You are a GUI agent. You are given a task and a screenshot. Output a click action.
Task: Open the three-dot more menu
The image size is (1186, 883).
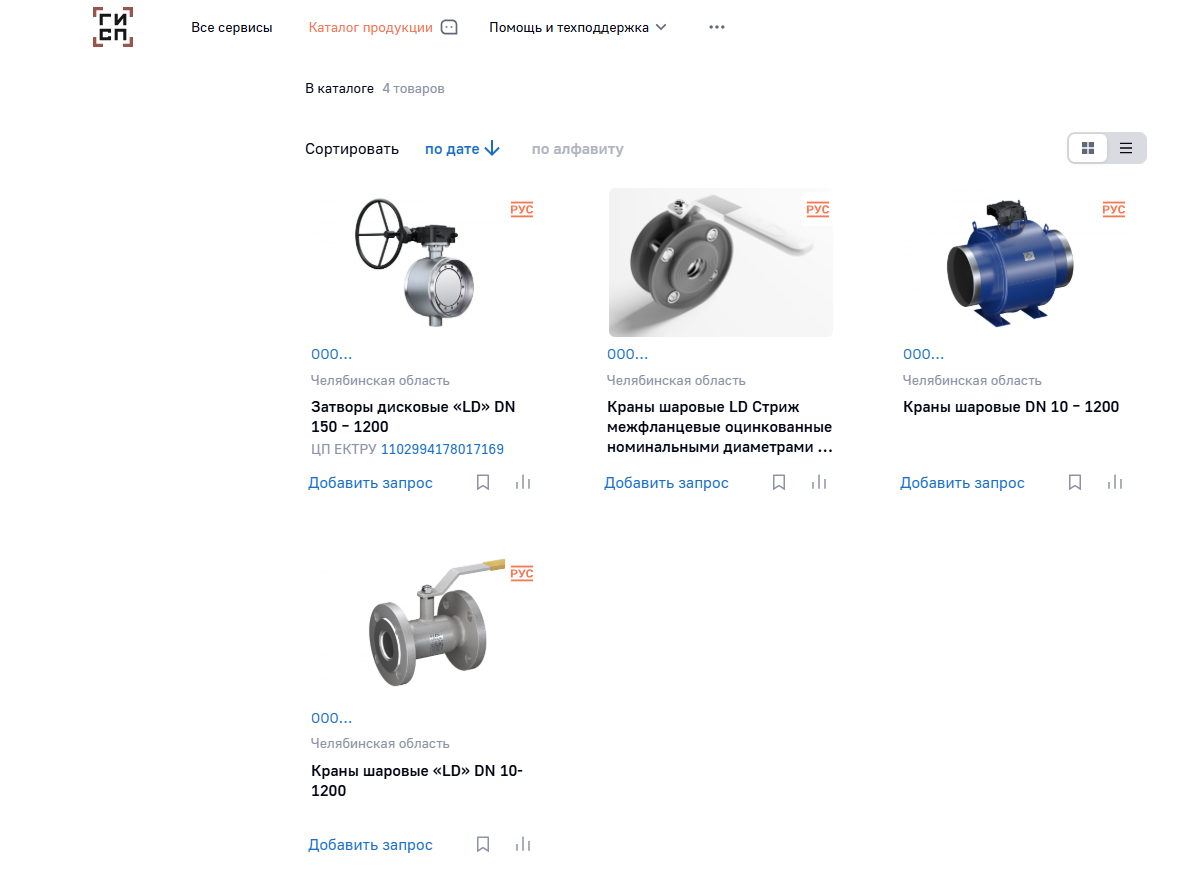(716, 27)
